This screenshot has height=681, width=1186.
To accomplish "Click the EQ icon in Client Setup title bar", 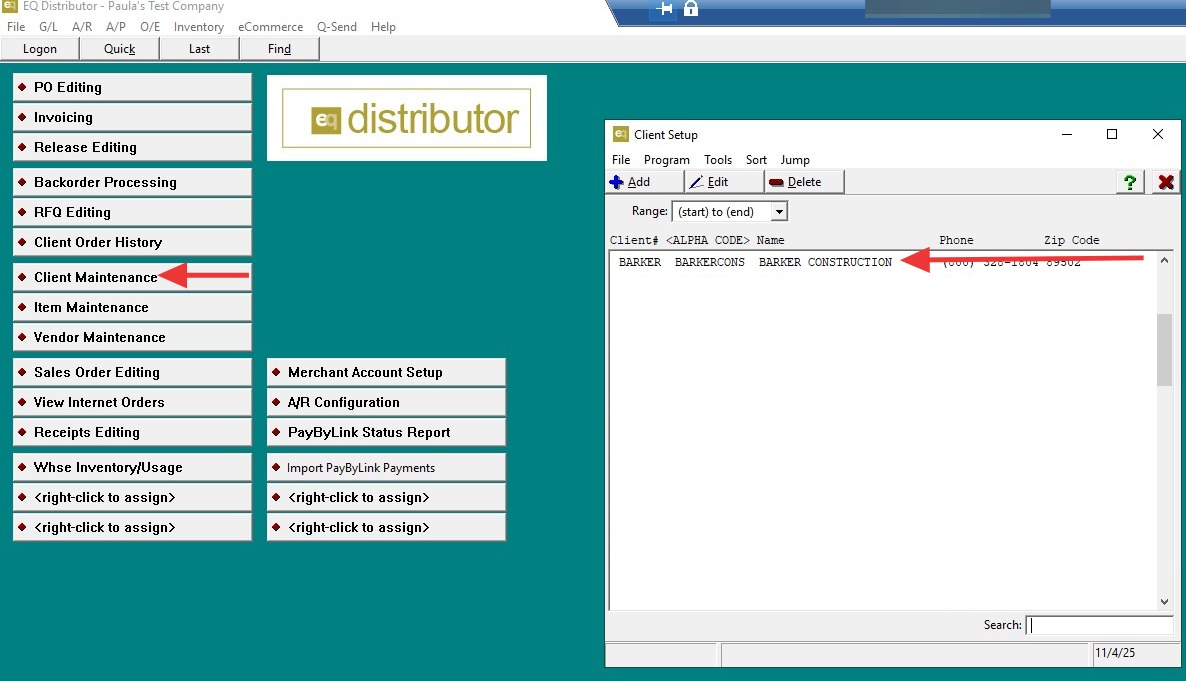I will pyautogui.click(x=620, y=134).
